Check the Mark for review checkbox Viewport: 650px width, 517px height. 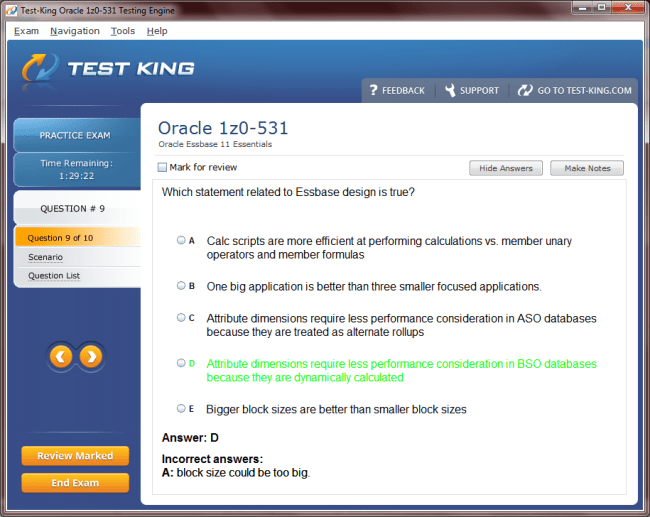coord(162,167)
